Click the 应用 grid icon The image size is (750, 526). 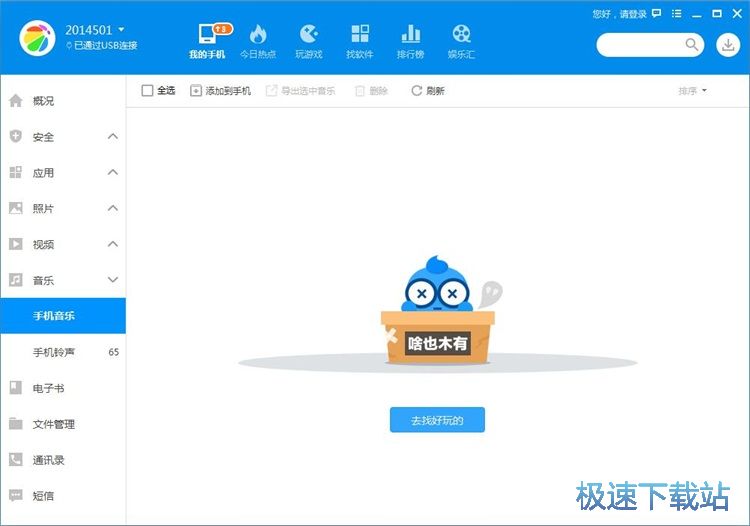coord(16,172)
